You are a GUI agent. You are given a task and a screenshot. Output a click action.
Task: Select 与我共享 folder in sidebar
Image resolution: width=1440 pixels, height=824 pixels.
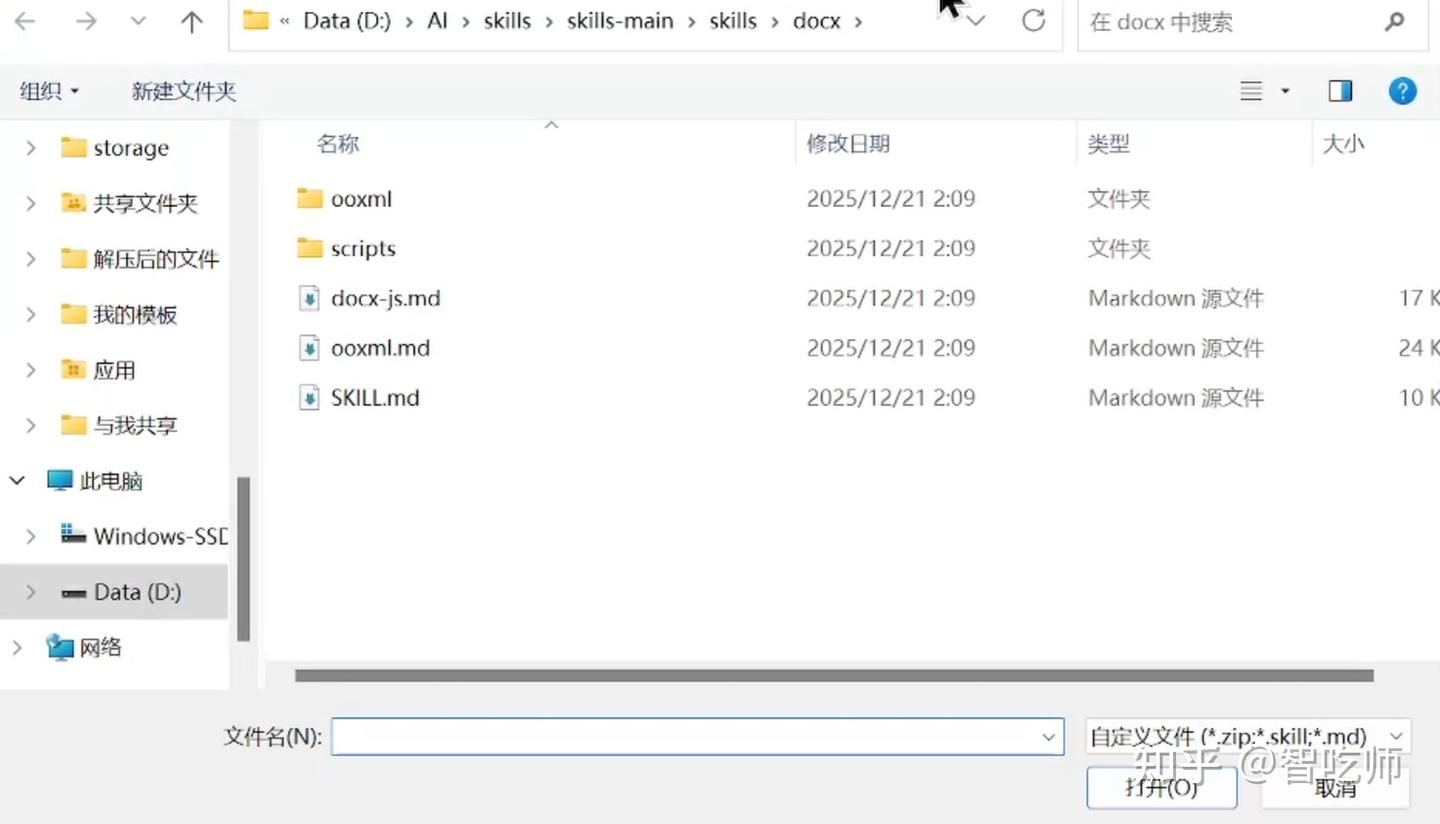[118, 426]
